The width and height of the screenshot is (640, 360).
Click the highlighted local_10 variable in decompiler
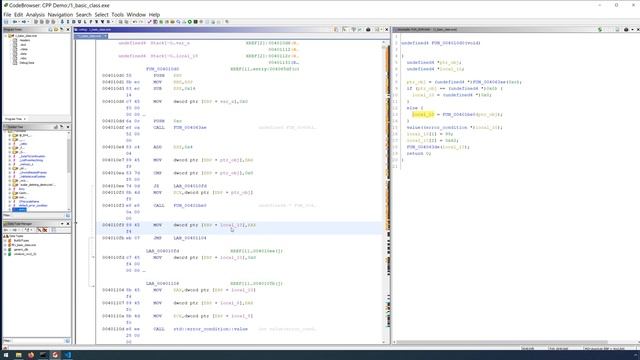click(423, 114)
